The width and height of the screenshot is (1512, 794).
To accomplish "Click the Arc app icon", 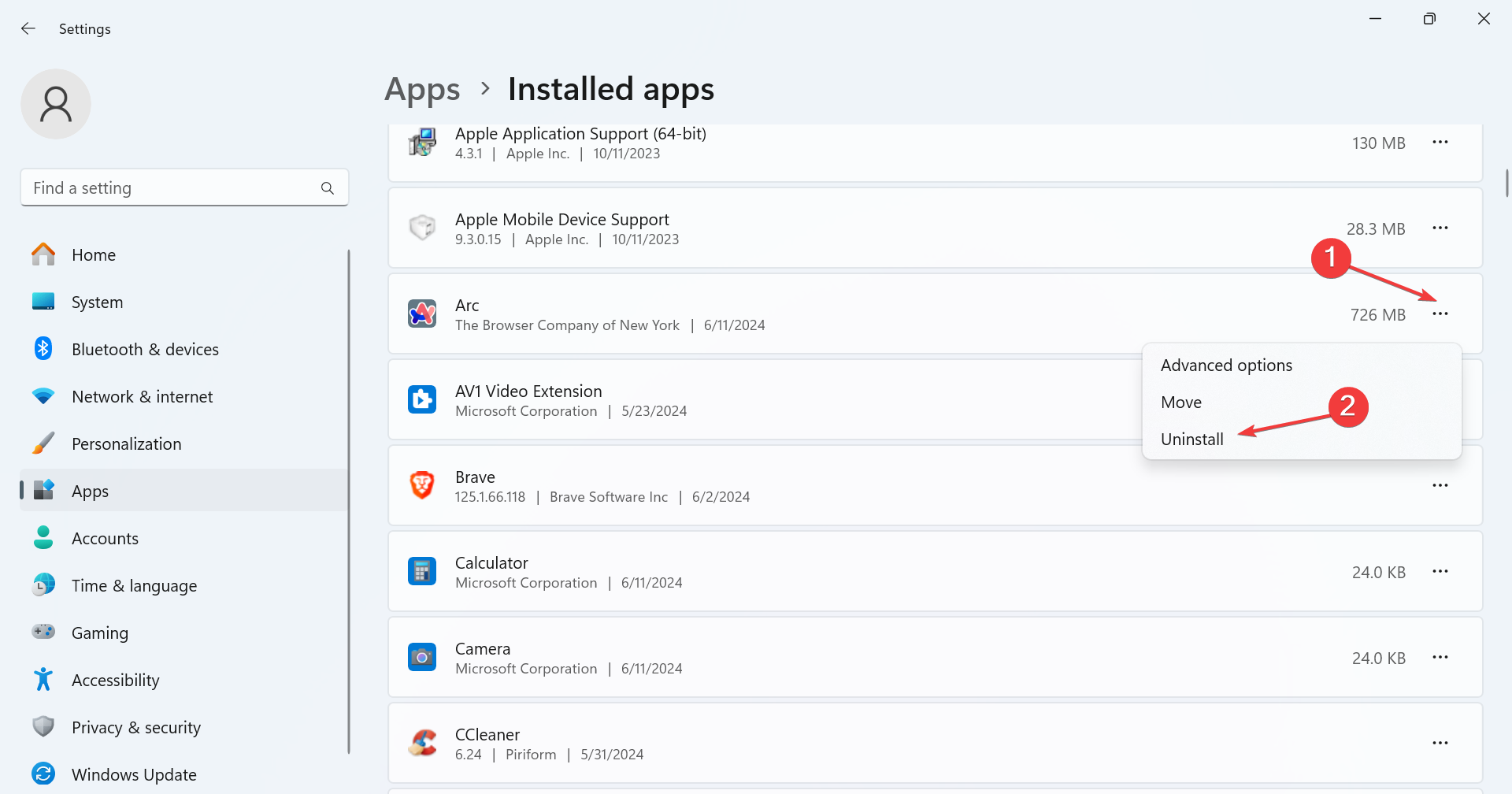I will coord(422,314).
